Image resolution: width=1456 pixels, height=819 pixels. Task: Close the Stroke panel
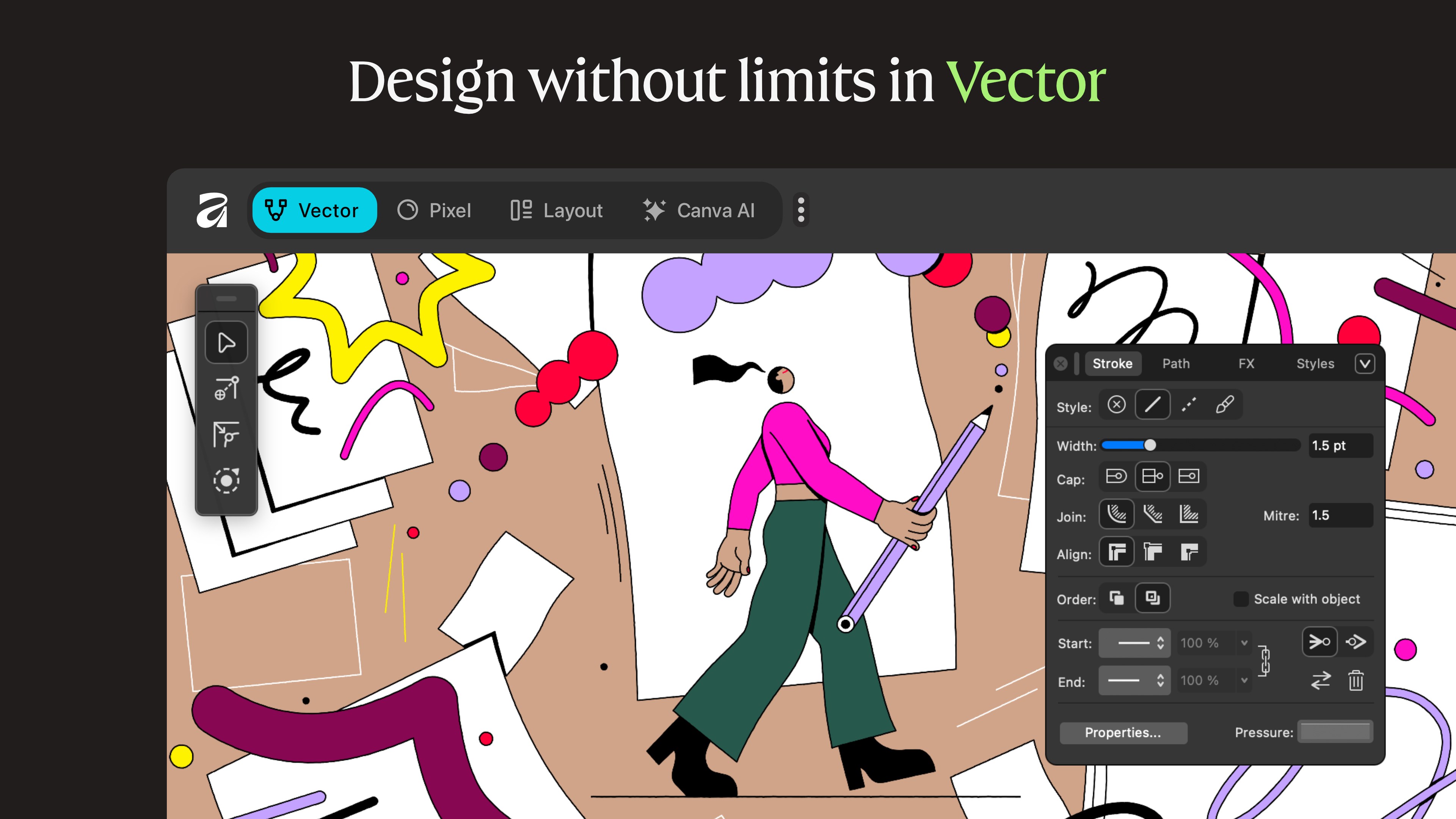[x=1061, y=364]
